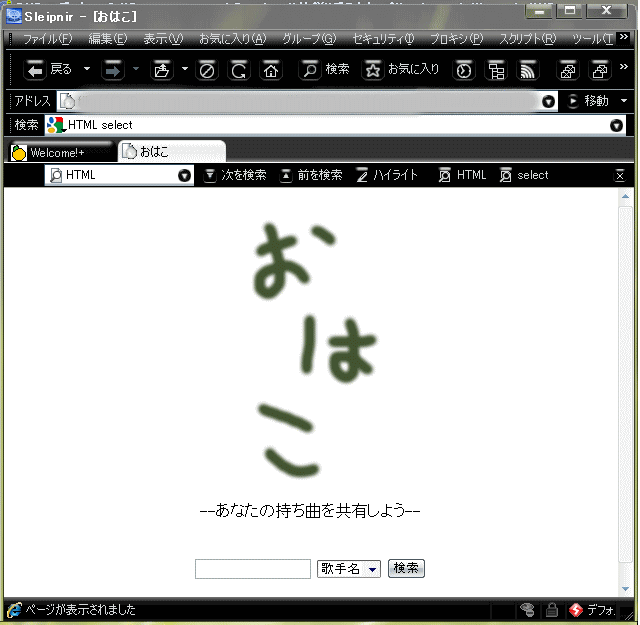Toggle the ハイライト highlight button
The width and height of the screenshot is (640, 625).
point(387,175)
